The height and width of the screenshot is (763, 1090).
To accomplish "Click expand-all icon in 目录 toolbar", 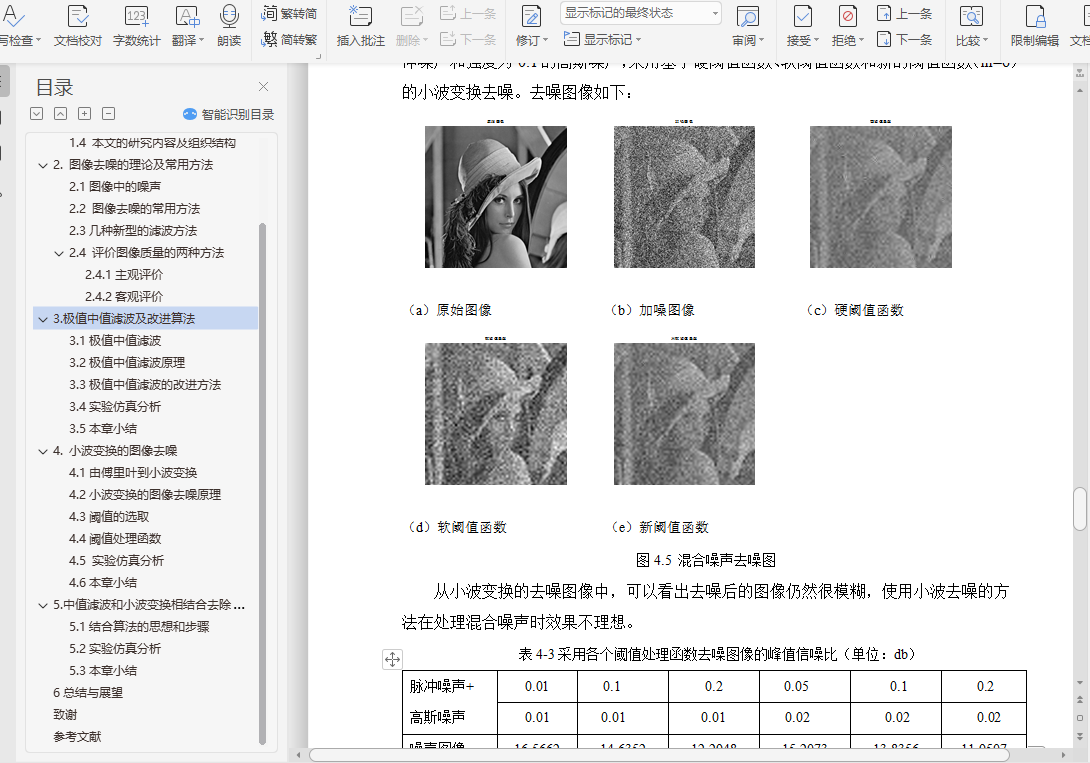I will 37,113.
